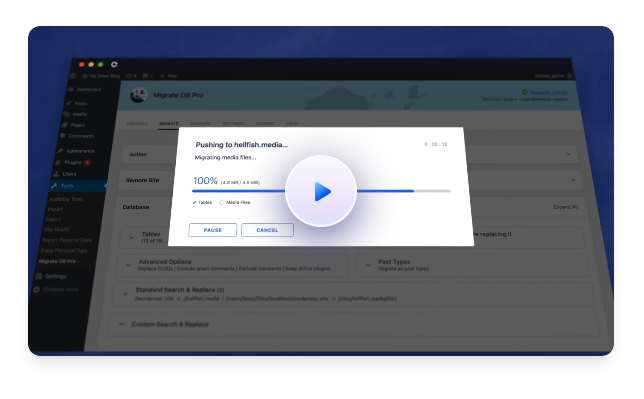Open the MIGRATE tab

point(169,123)
